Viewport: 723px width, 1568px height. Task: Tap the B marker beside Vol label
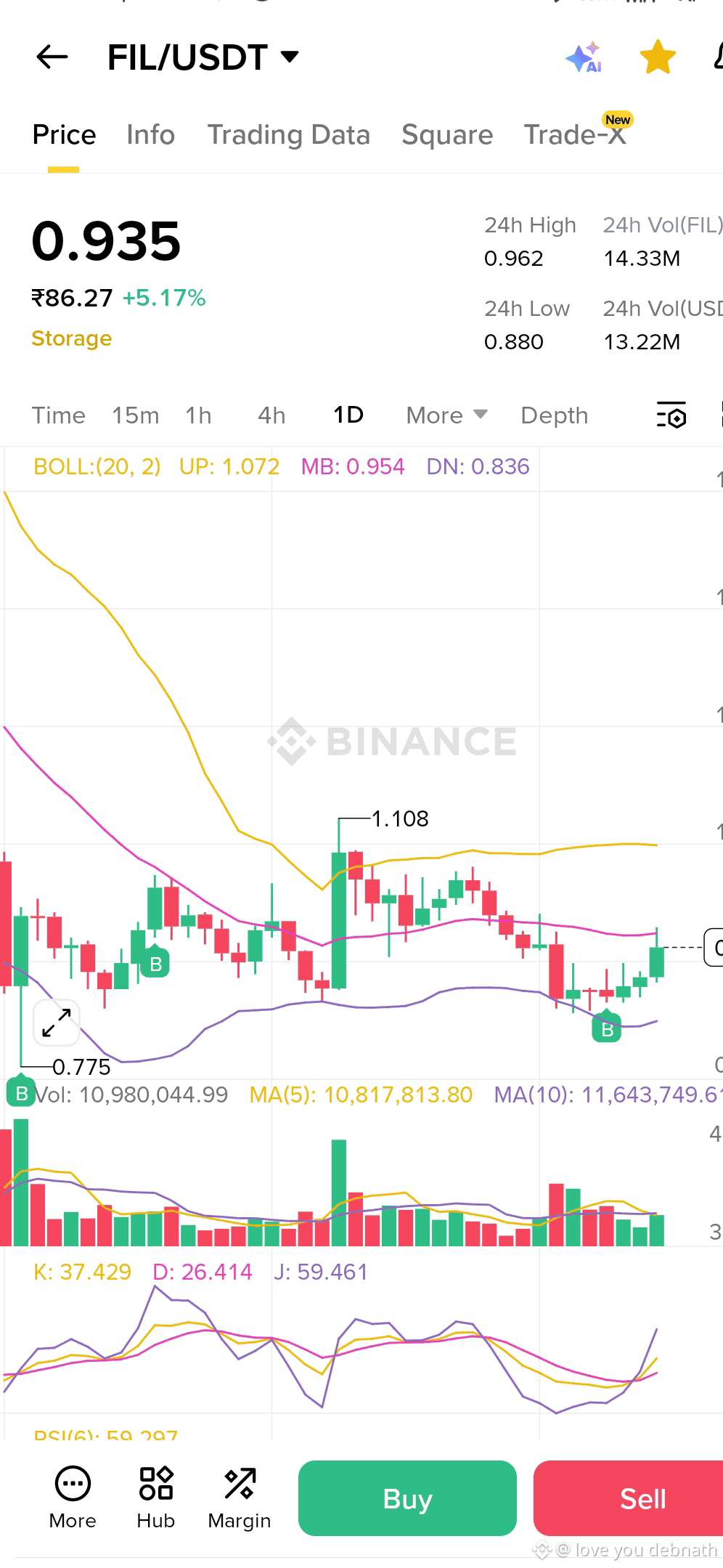tap(21, 1093)
